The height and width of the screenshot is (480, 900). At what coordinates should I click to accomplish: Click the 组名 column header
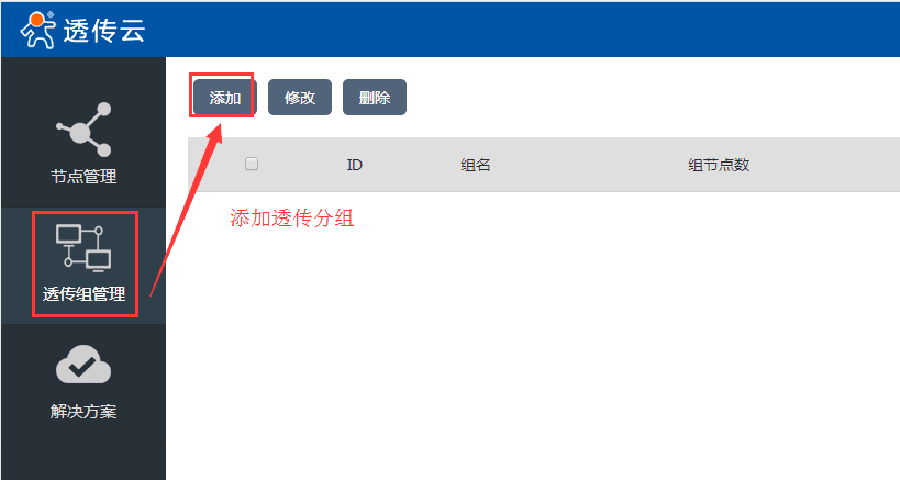pos(475,165)
